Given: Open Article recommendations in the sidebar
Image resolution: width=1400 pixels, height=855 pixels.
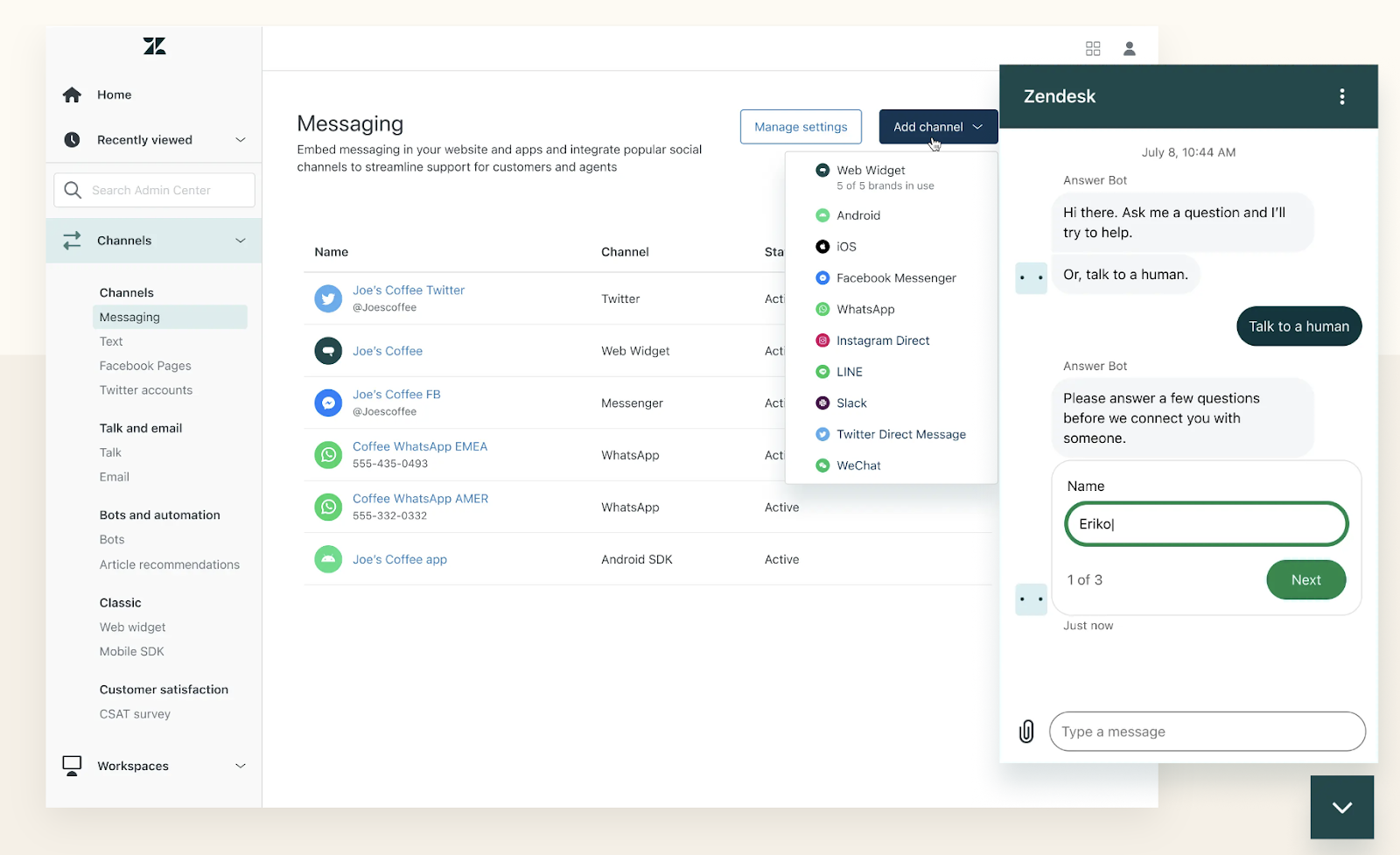Looking at the screenshot, I should (170, 564).
